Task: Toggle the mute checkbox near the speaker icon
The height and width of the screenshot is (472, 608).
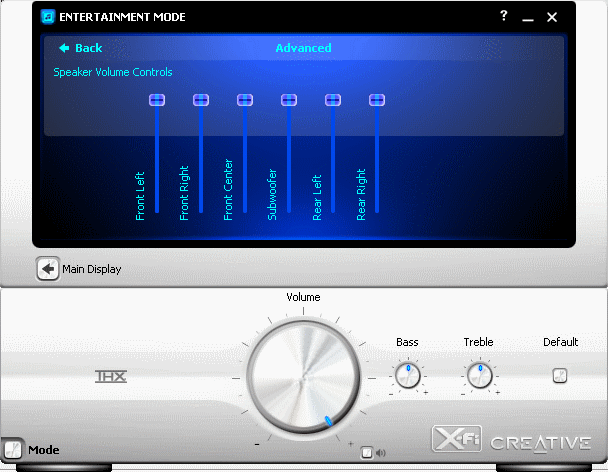Action: pyautogui.click(x=367, y=452)
